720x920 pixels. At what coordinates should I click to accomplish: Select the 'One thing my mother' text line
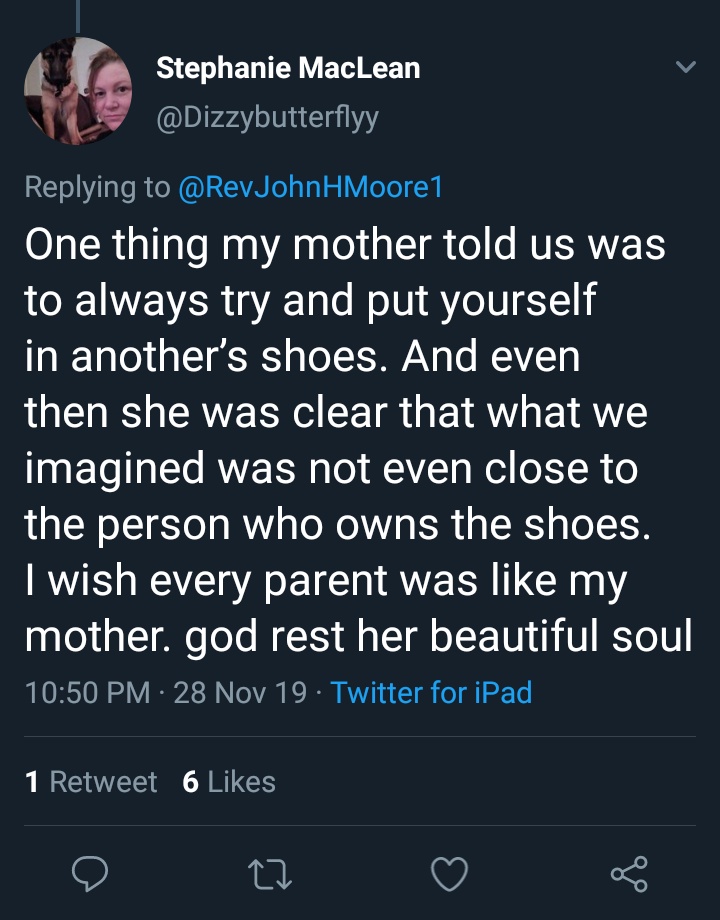[x=345, y=244]
